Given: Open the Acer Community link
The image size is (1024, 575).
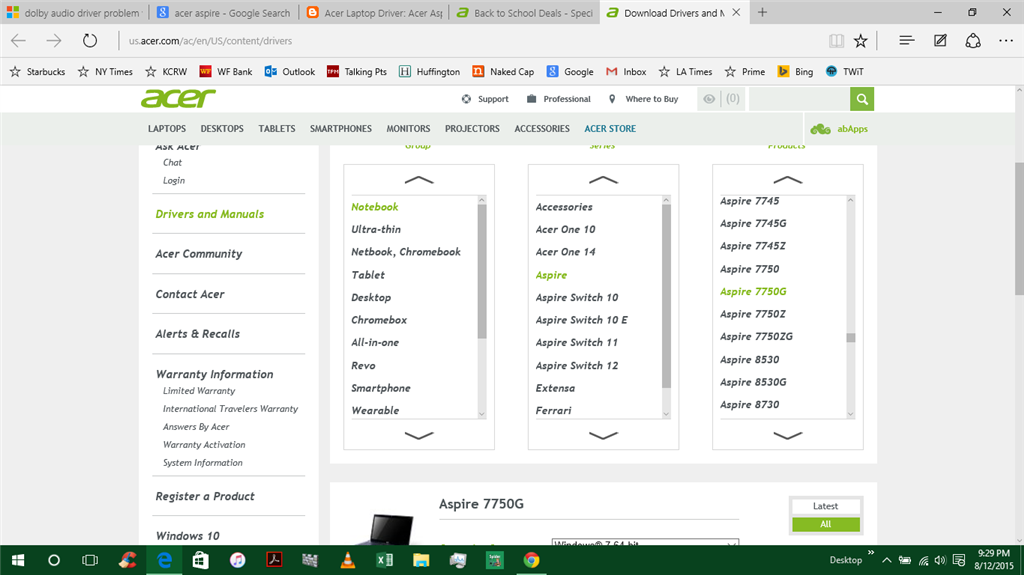Looking at the screenshot, I should pyautogui.click(x=199, y=254).
